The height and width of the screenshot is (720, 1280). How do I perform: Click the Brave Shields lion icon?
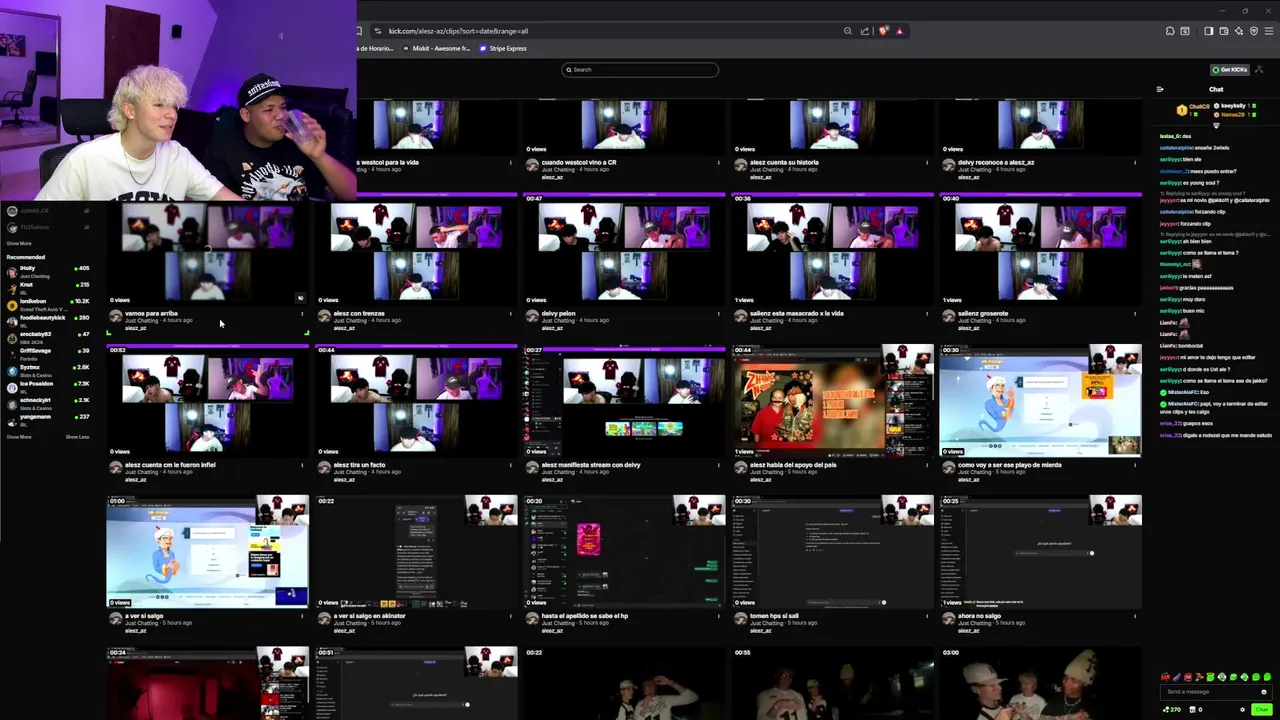[x=883, y=31]
